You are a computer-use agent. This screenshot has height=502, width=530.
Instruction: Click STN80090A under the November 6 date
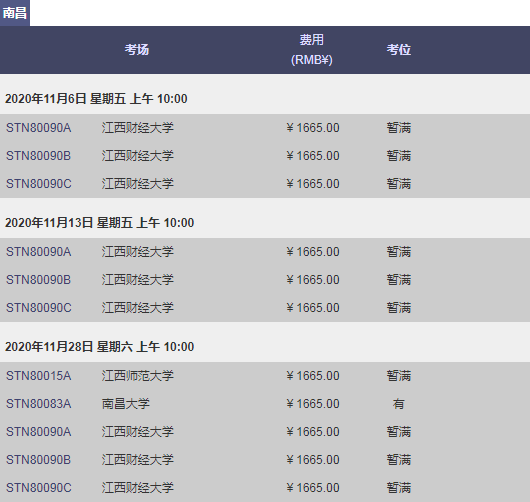[x=39, y=128]
